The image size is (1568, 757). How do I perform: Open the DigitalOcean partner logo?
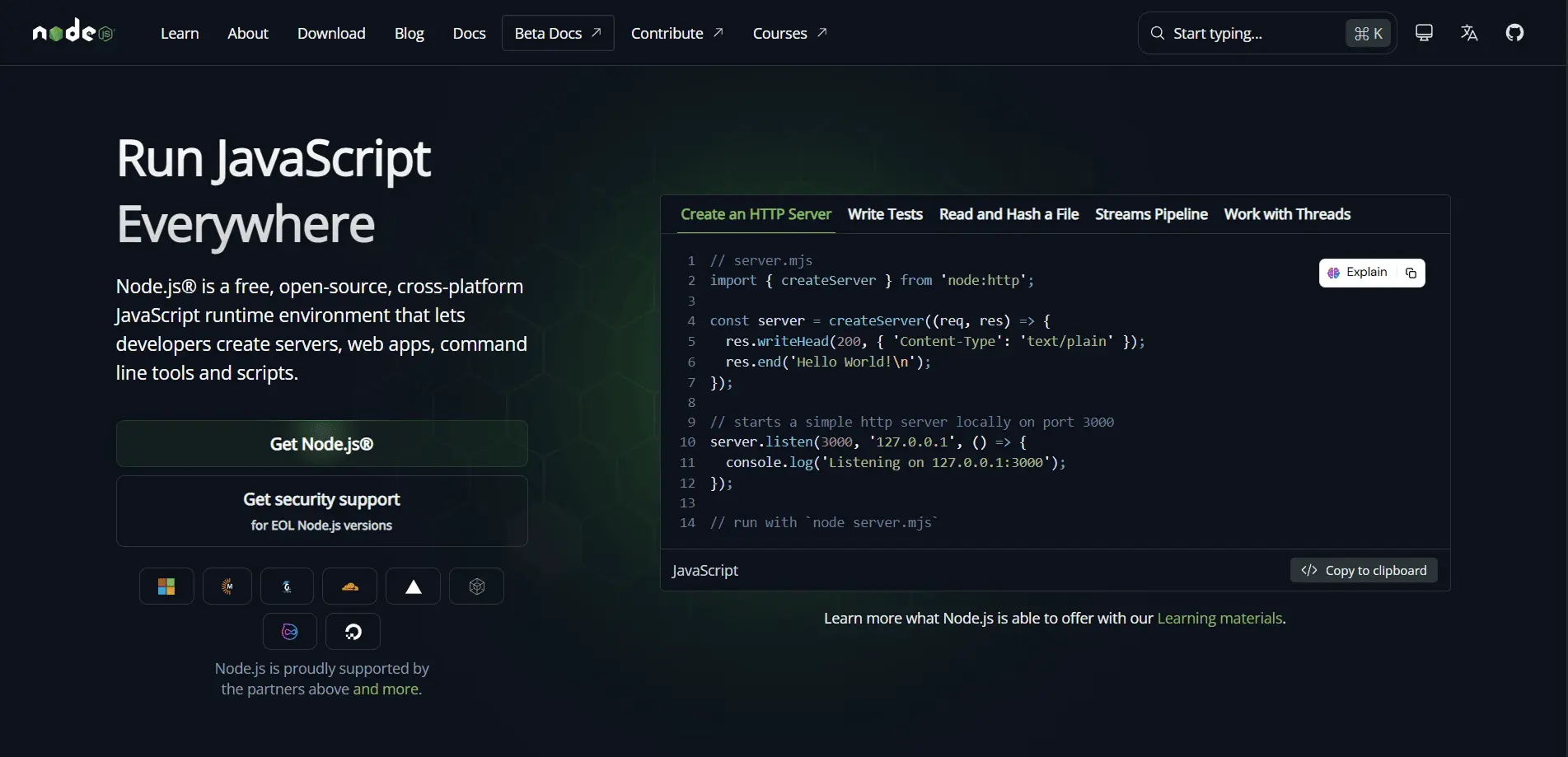click(353, 632)
